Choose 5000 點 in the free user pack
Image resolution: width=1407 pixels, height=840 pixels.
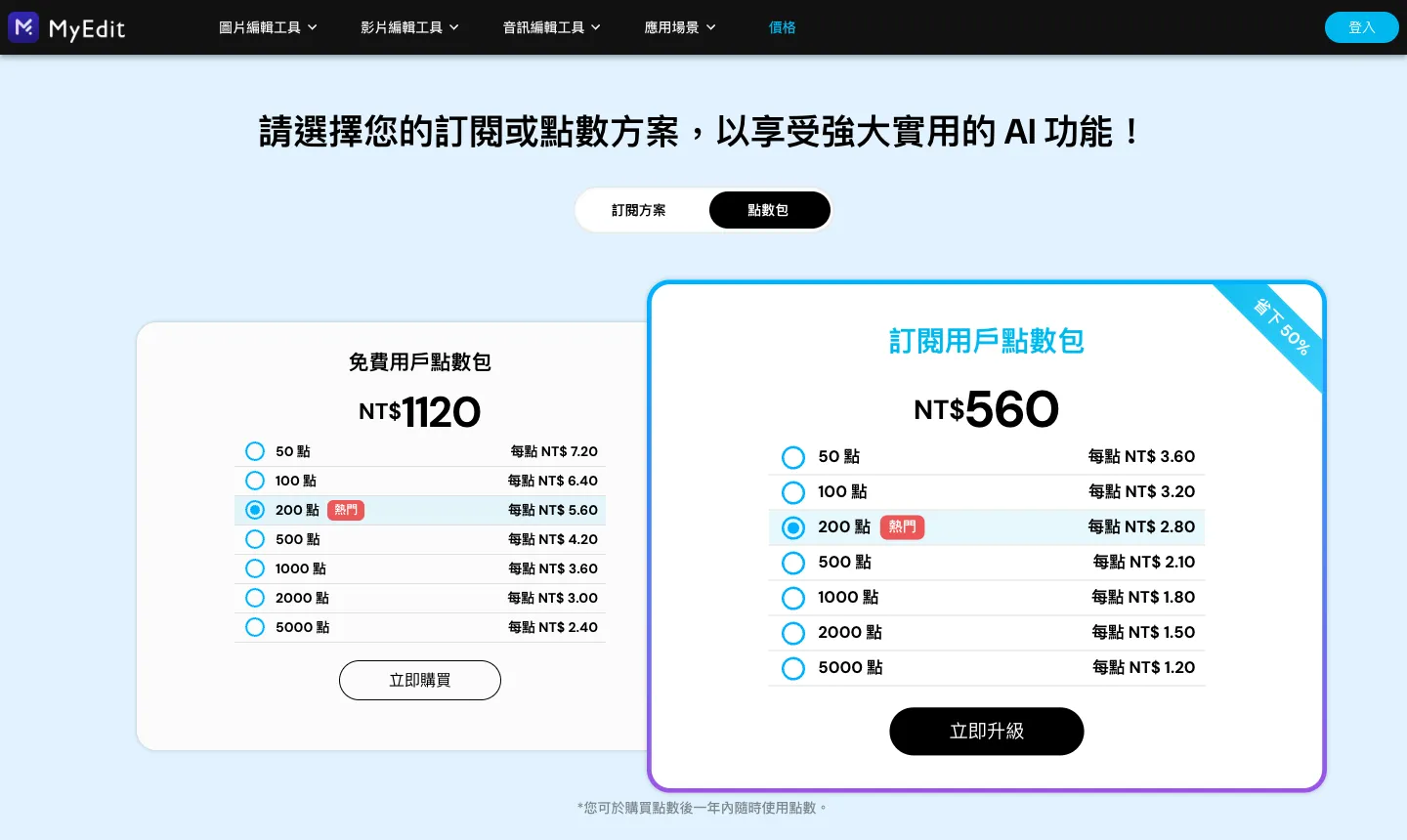pos(255,627)
